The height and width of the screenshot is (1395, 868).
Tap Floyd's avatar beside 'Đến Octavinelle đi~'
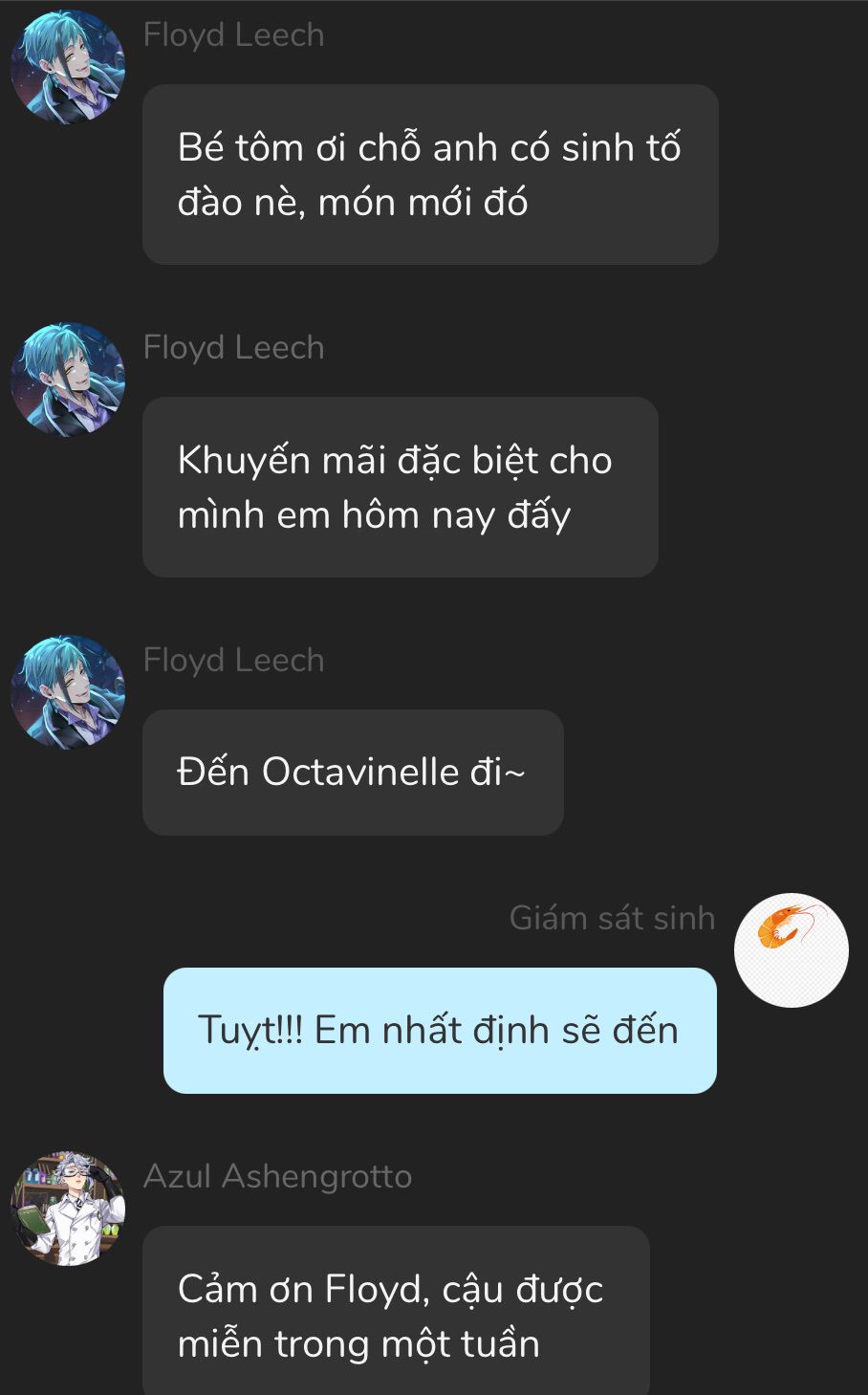click(67, 692)
